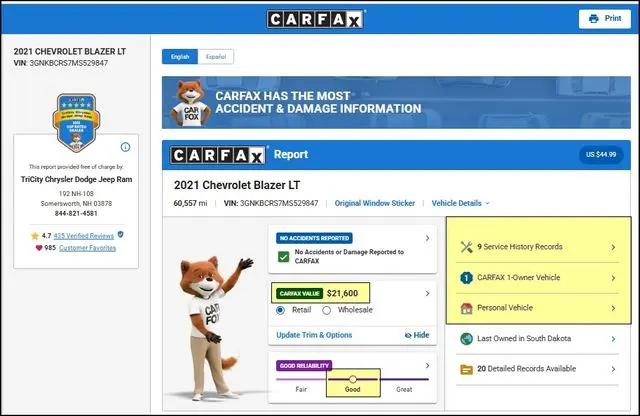Image resolution: width=640 pixels, height=416 pixels.
Task: Click the wrench and screwdriver service icon
Action: pyautogui.click(x=467, y=247)
